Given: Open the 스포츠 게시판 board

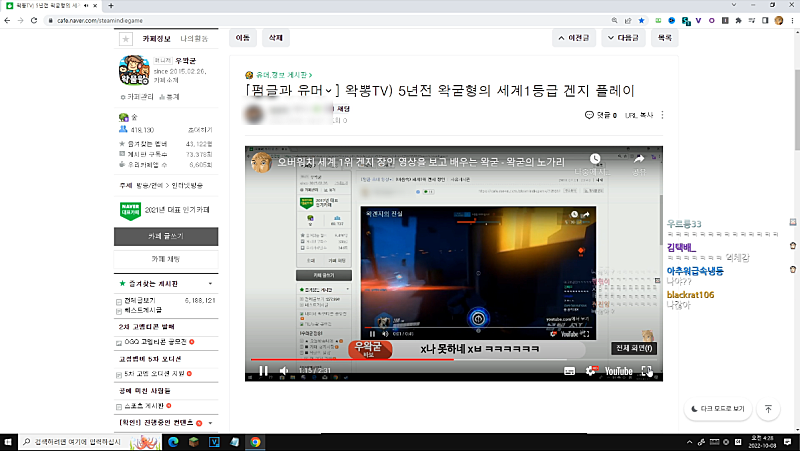Looking at the screenshot, I should 144,406.
